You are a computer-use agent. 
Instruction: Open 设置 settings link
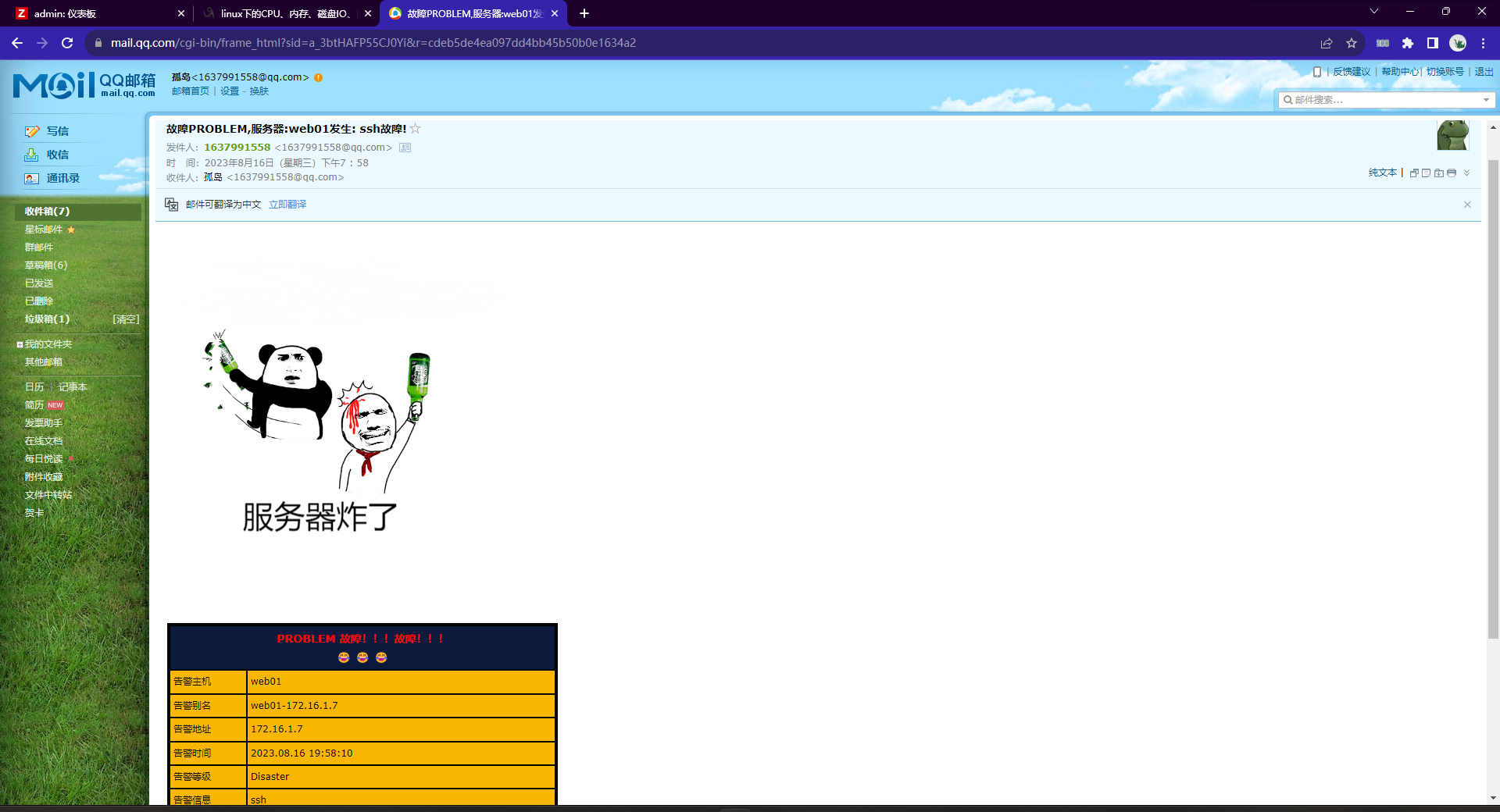(230, 91)
